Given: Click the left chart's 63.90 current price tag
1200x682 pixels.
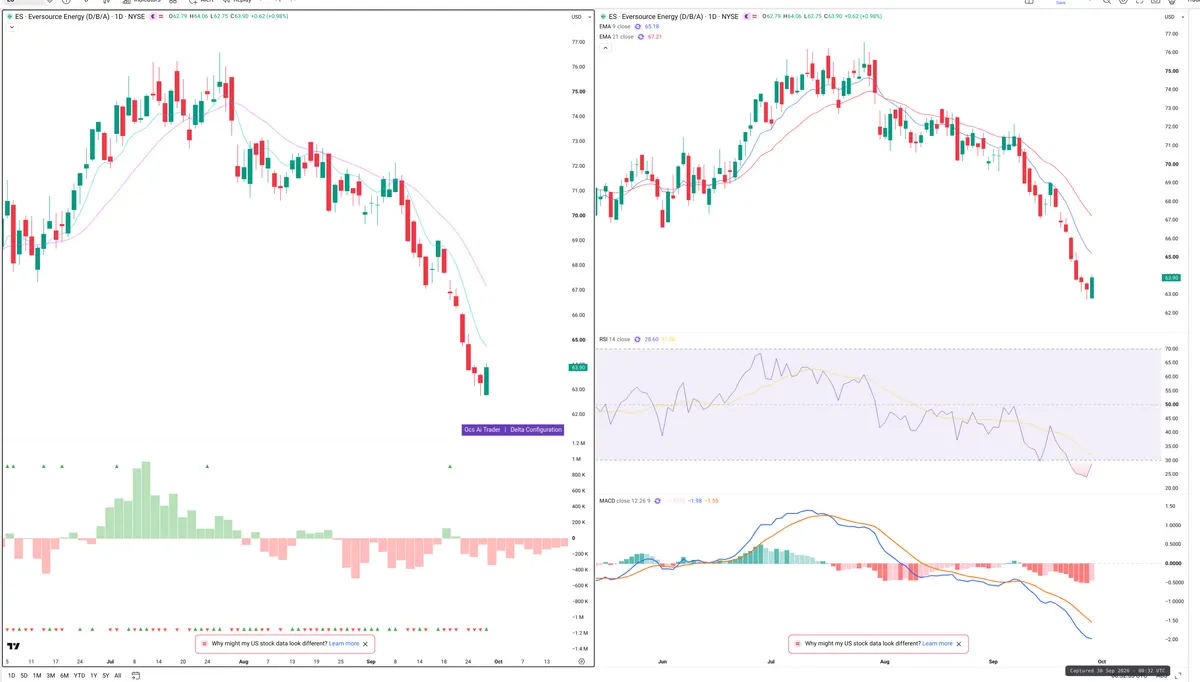Looking at the screenshot, I should click(577, 367).
